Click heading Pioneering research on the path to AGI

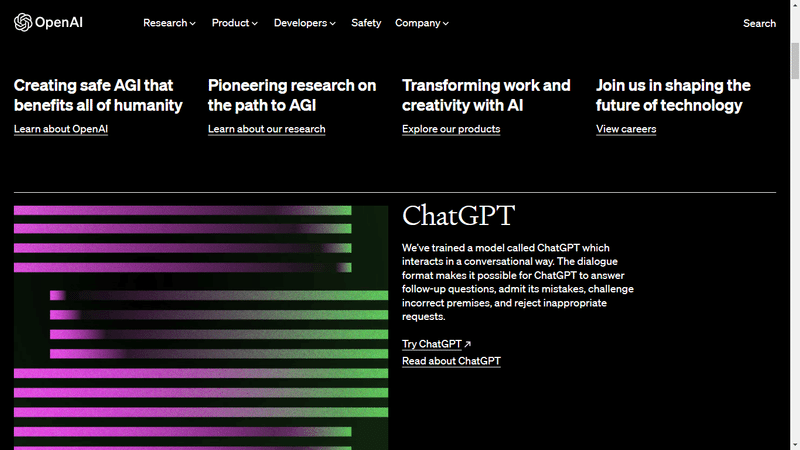tap(292, 95)
